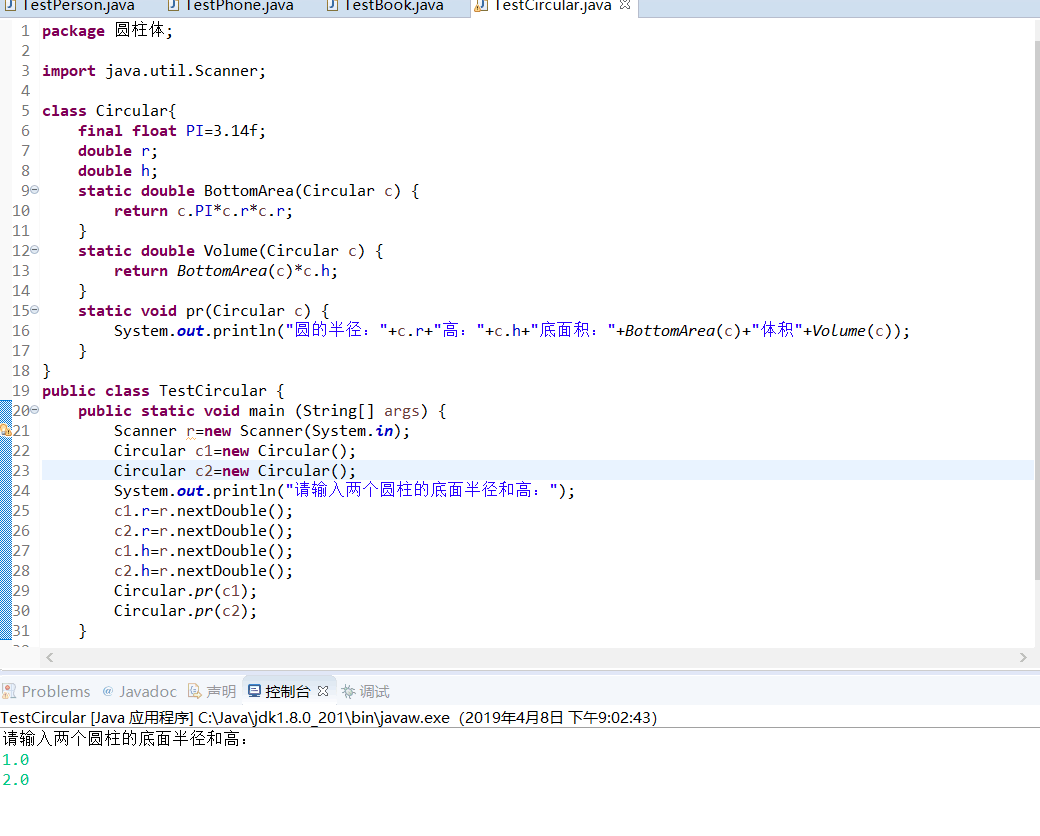The image size is (1040, 836).
Task: Click the c2.r=r.nextDouble() line
Action: (203, 531)
